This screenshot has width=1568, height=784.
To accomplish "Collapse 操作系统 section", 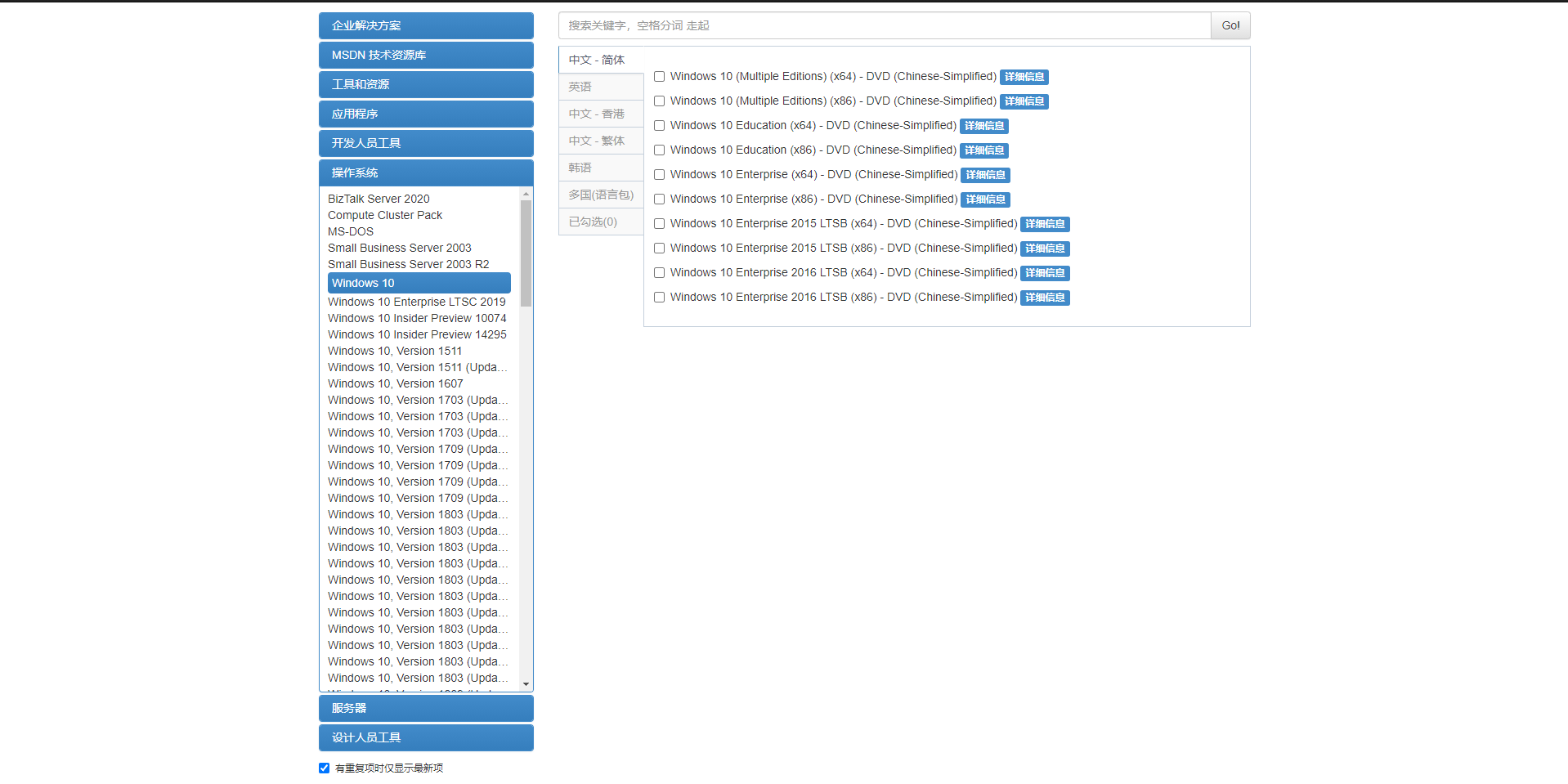I will pos(426,172).
